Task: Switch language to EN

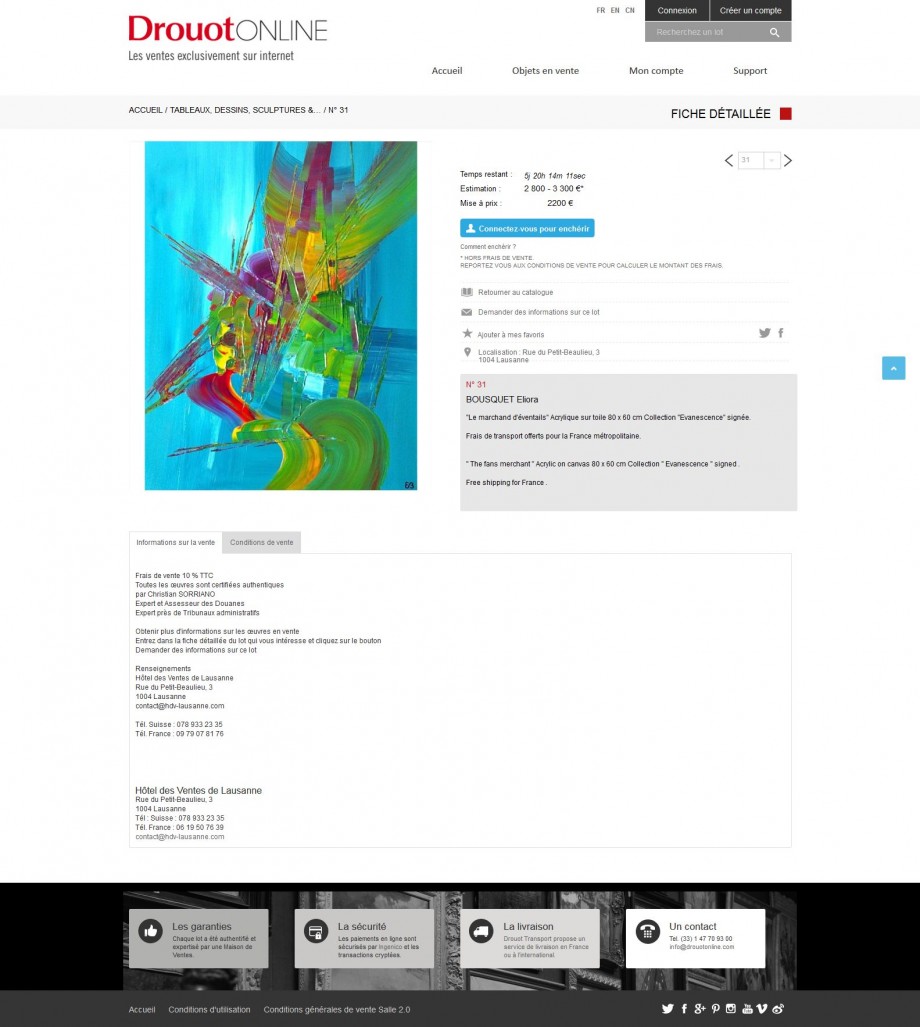Action: tap(615, 10)
